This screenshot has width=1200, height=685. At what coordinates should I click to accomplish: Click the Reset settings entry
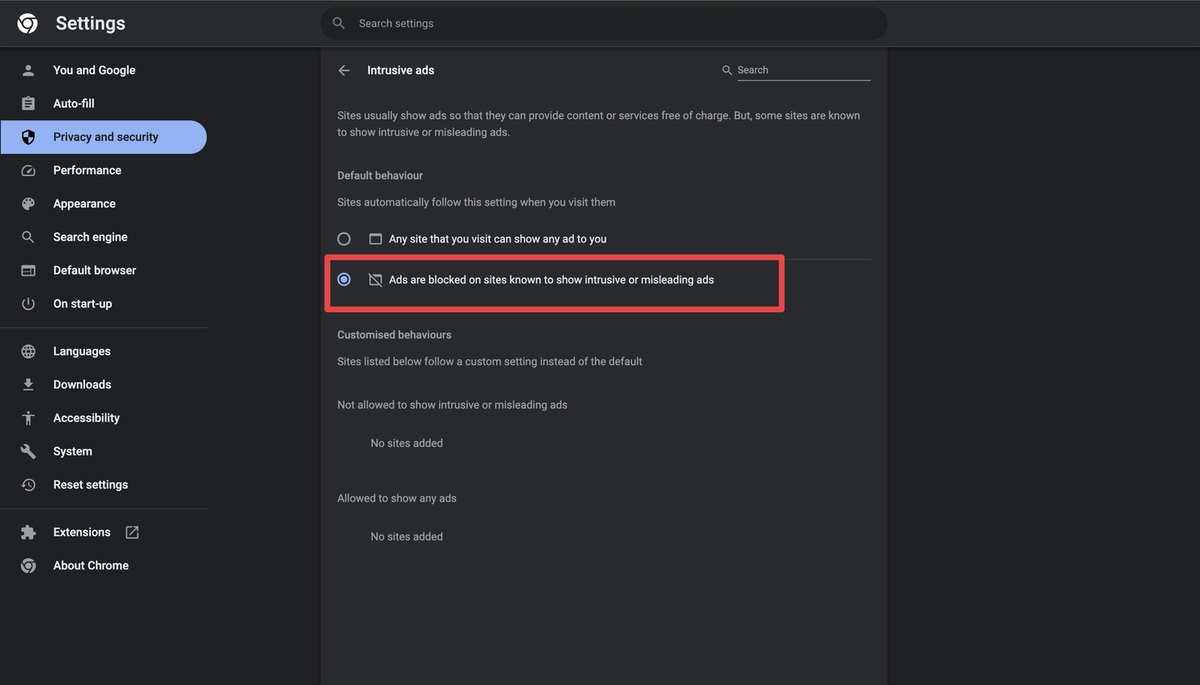[x=90, y=484]
